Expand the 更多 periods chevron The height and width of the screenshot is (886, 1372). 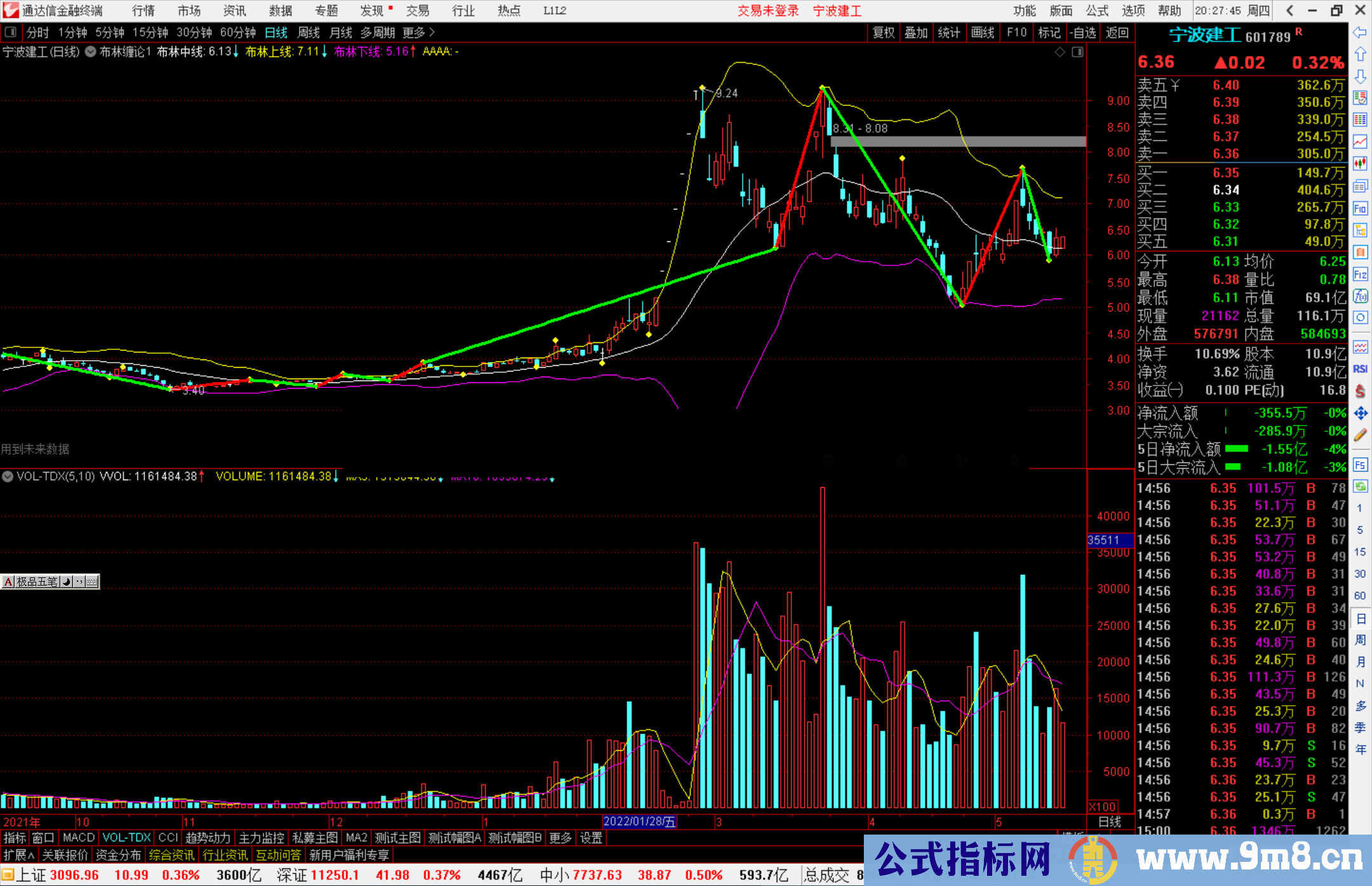(x=432, y=32)
